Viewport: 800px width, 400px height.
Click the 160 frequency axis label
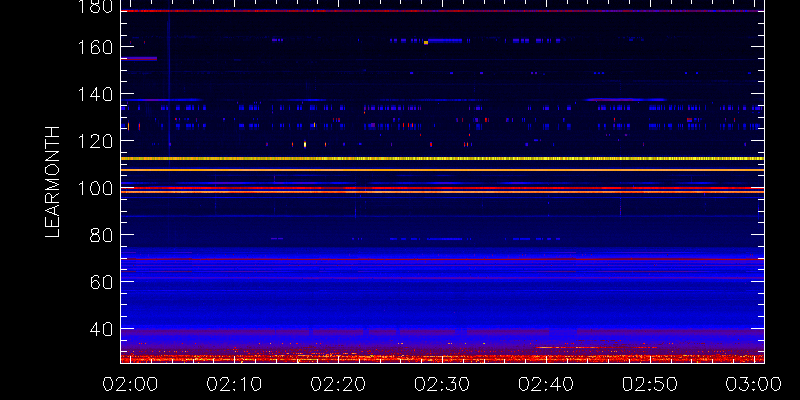click(x=96, y=47)
